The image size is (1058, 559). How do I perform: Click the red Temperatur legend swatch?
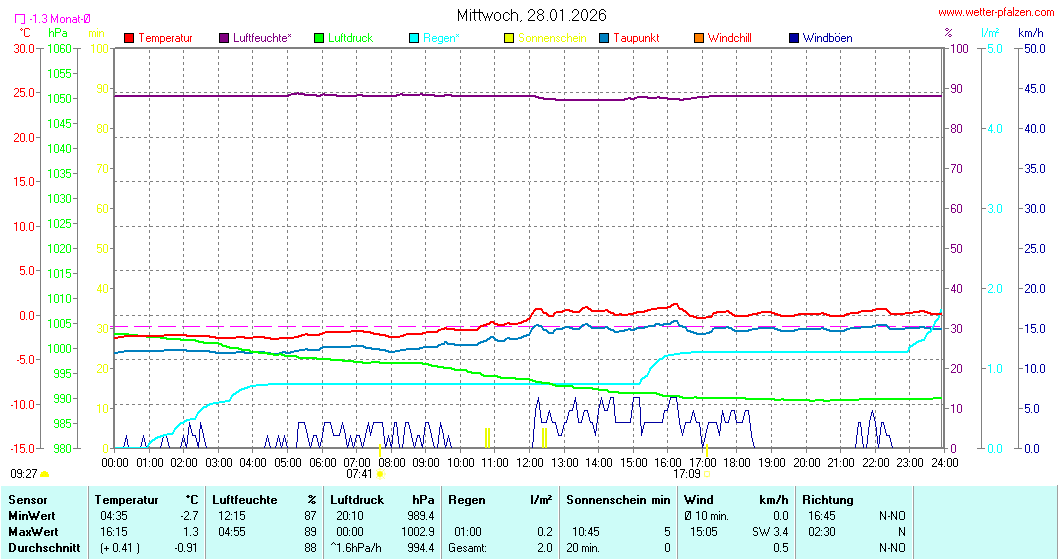coord(129,38)
